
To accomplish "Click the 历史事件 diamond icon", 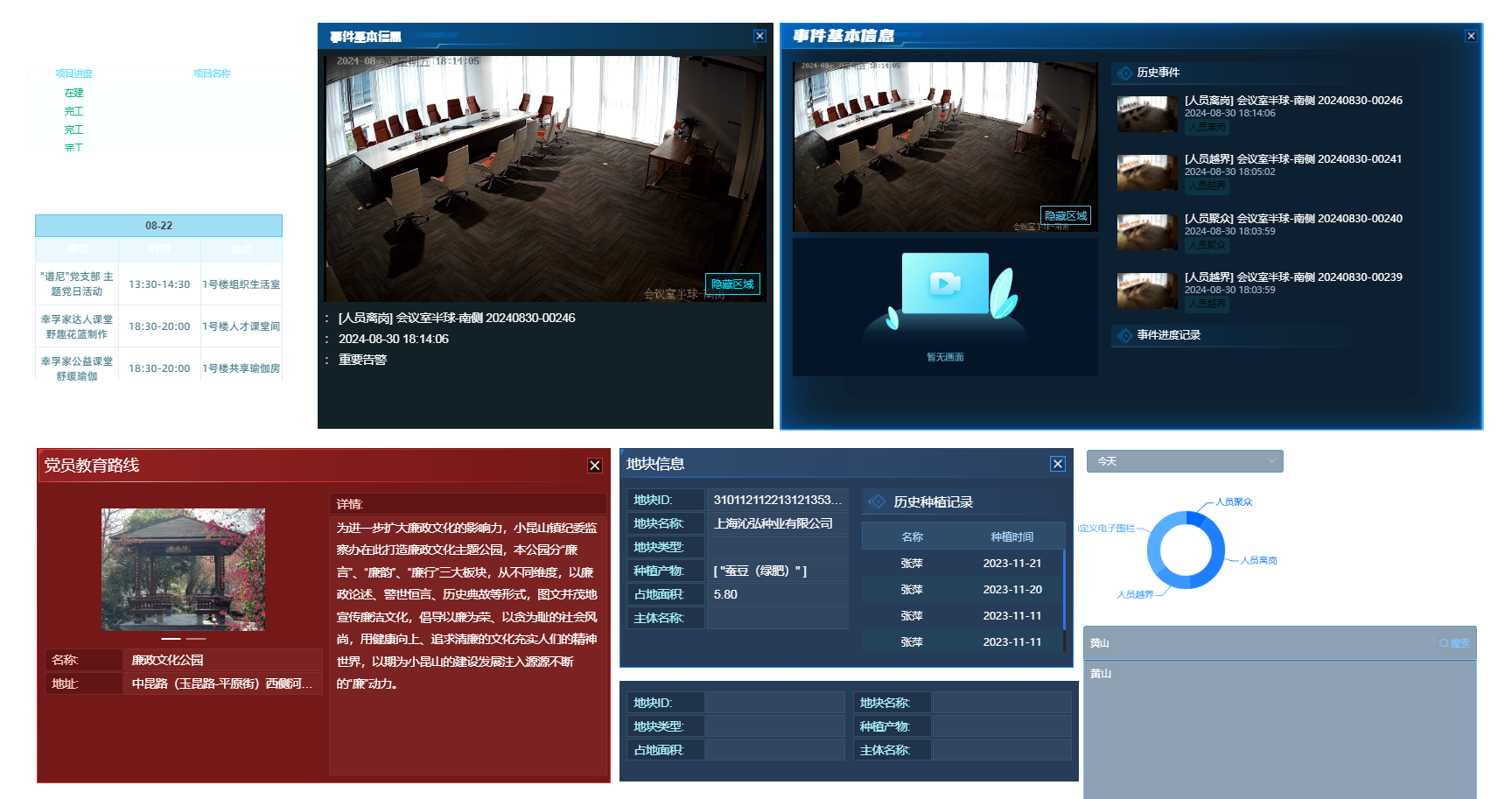I will [1125, 73].
